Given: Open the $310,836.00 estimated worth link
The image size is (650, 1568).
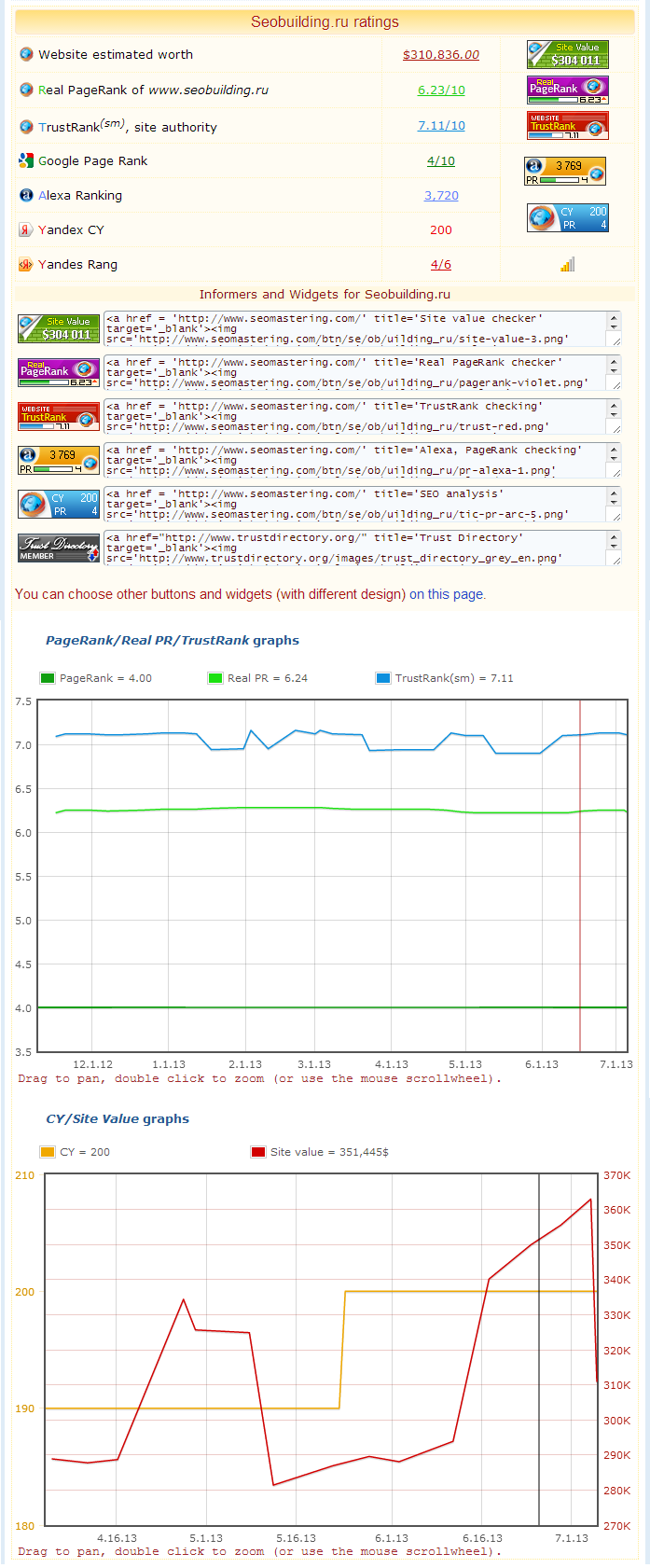Looking at the screenshot, I should pyautogui.click(x=441, y=54).
